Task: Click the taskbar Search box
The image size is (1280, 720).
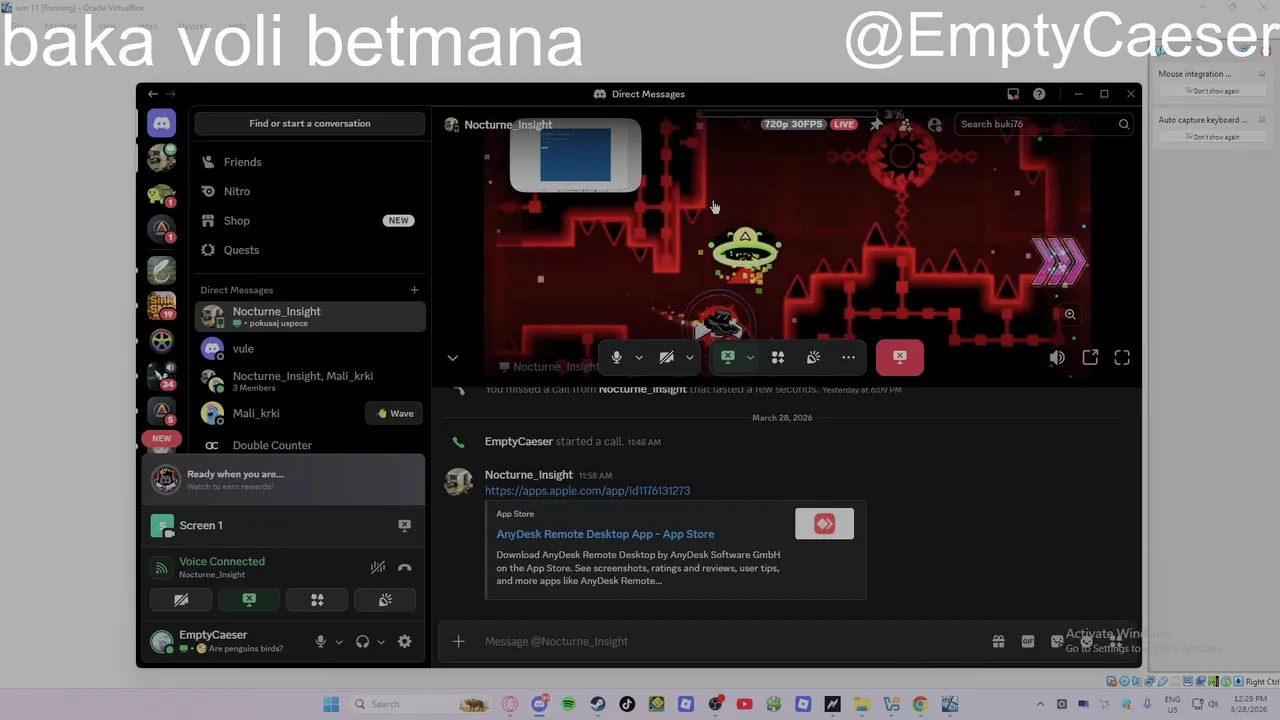Action: (x=420, y=704)
